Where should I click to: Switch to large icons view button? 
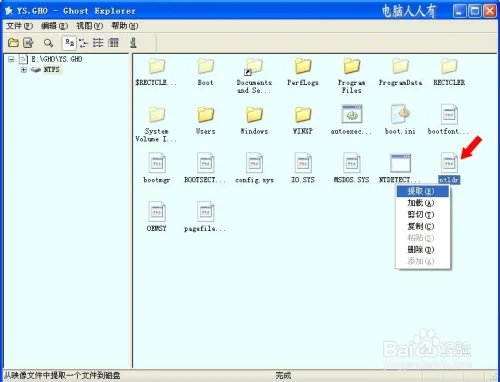pyautogui.click(x=70, y=43)
